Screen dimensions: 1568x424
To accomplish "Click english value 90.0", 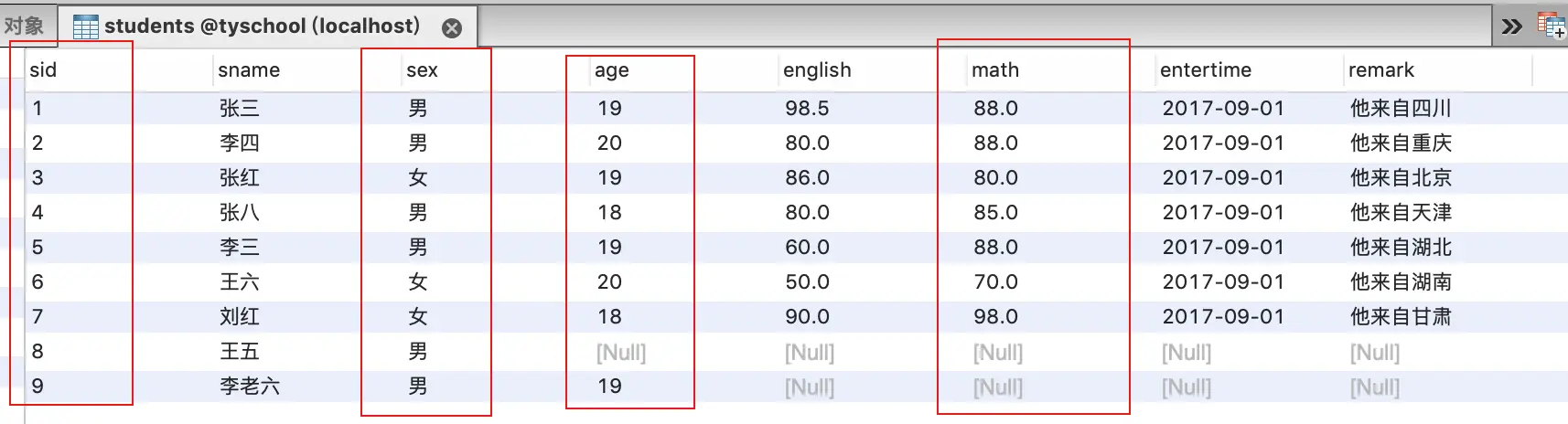I will pos(807,317).
